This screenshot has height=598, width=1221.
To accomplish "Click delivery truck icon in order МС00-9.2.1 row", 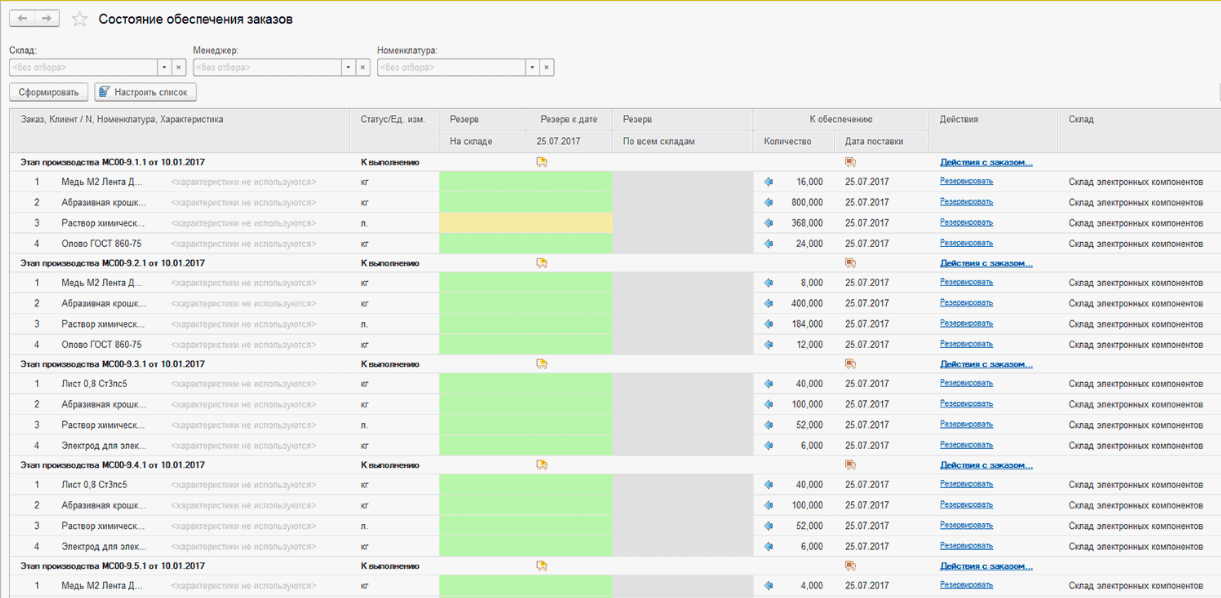I will (x=850, y=263).
